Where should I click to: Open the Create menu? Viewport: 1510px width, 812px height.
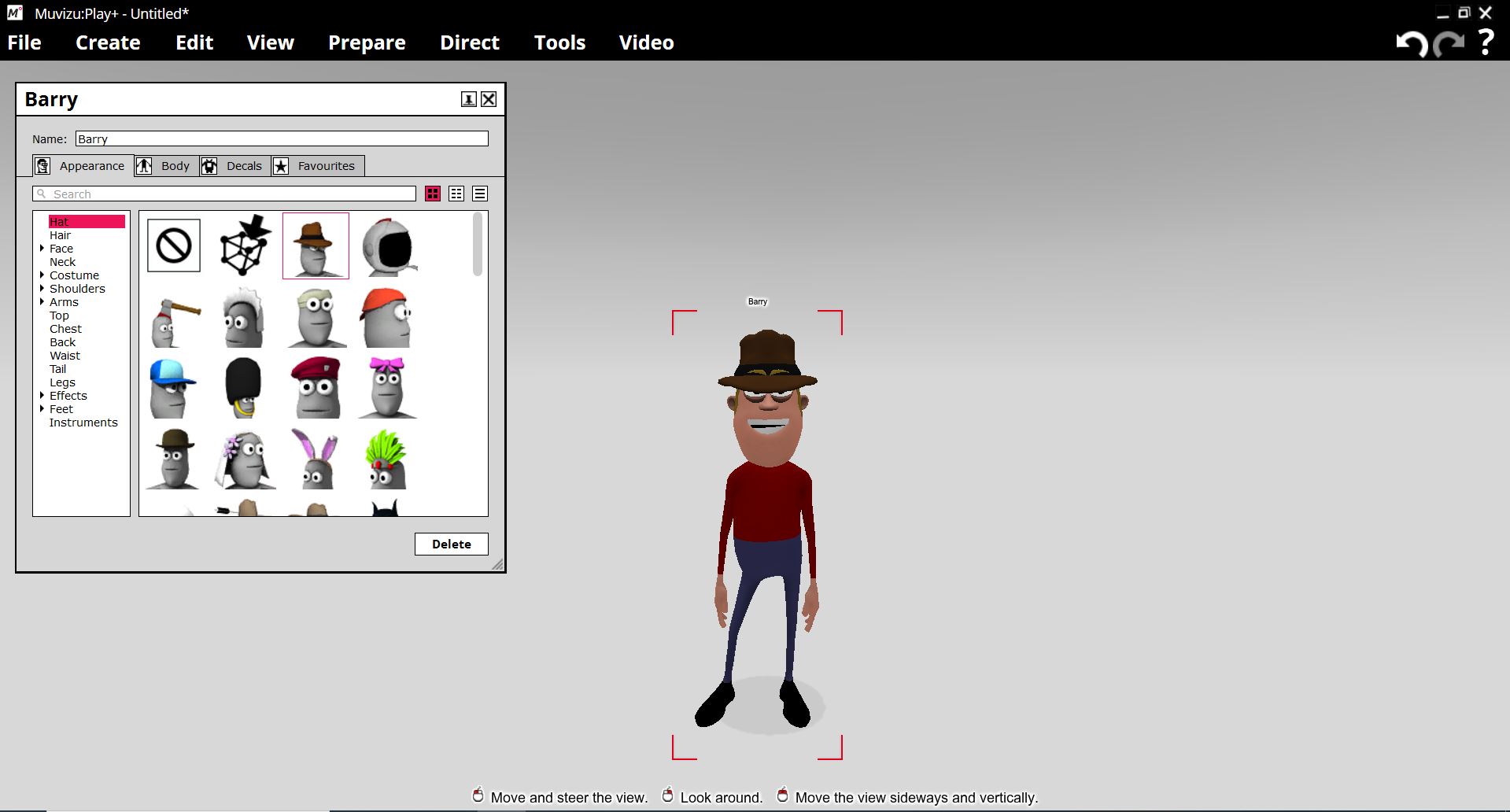click(108, 42)
